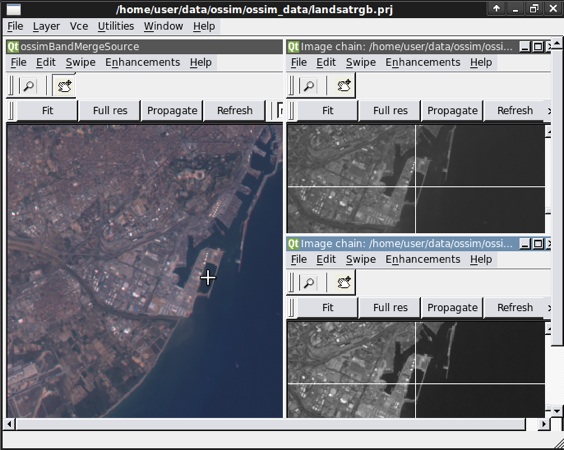This screenshot has width=564, height=450.
Task: Click Refresh button in lower image chain window
Action: pos(515,308)
